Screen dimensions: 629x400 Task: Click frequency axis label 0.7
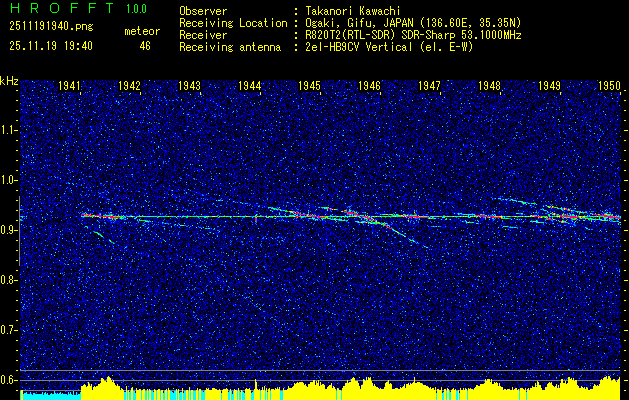[x=9, y=330]
